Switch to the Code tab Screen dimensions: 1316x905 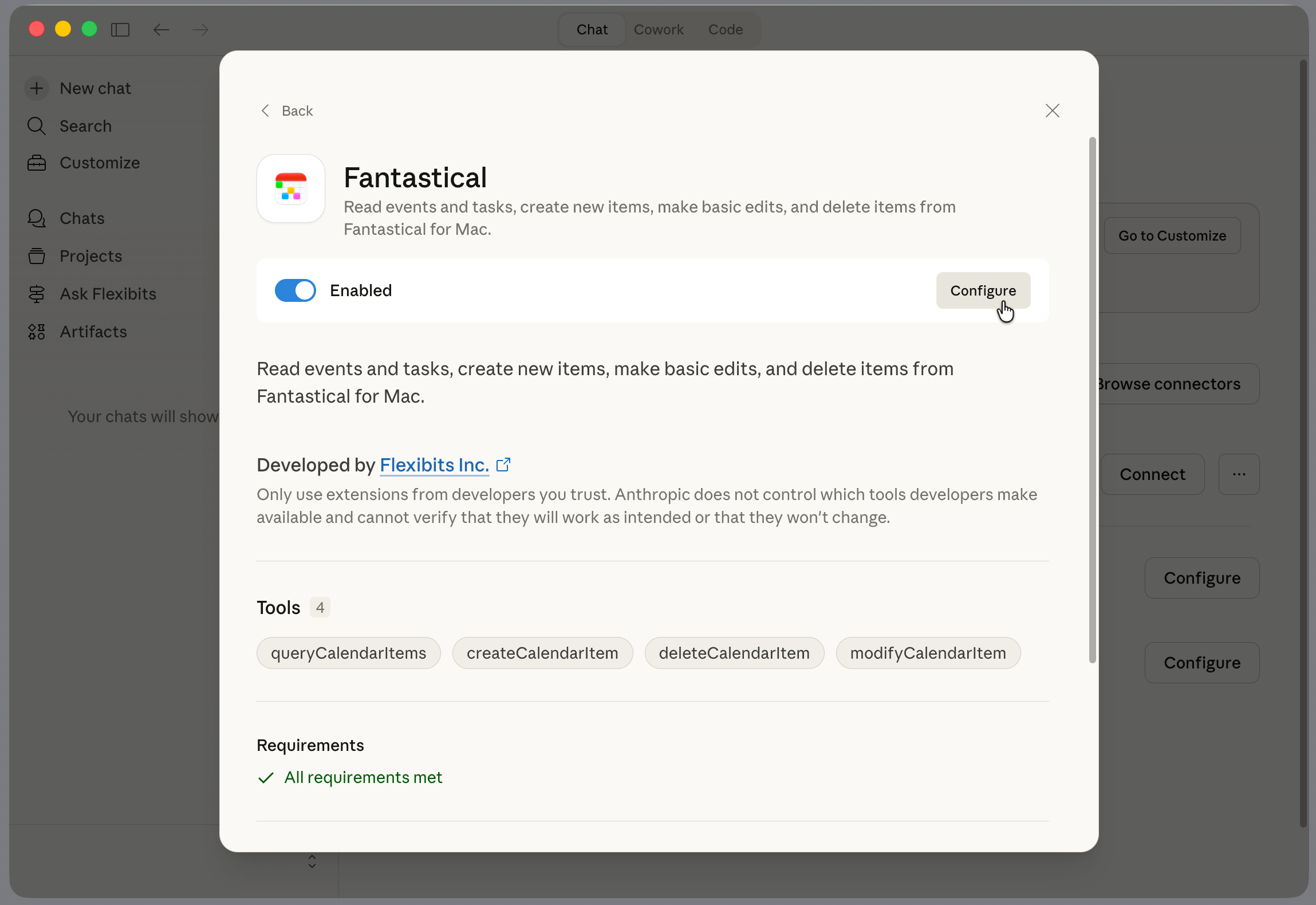pyautogui.click(x=725, y=30)
